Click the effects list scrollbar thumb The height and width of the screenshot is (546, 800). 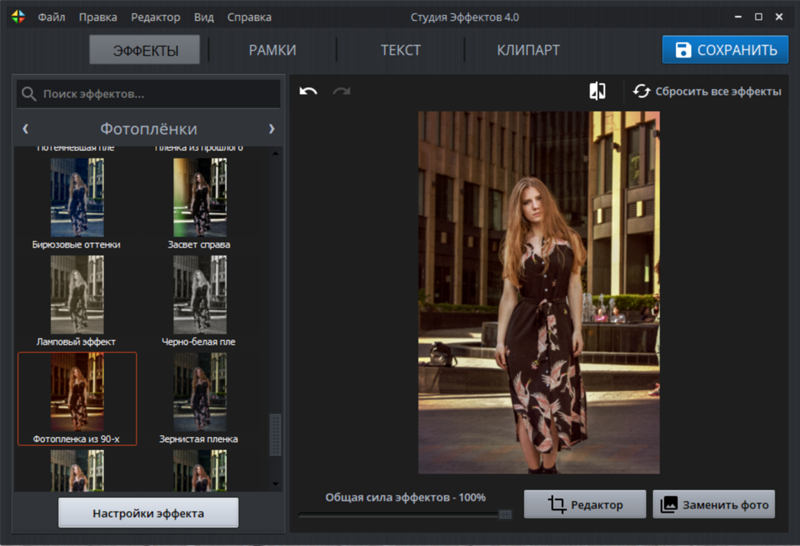click(x=276, y=434)
